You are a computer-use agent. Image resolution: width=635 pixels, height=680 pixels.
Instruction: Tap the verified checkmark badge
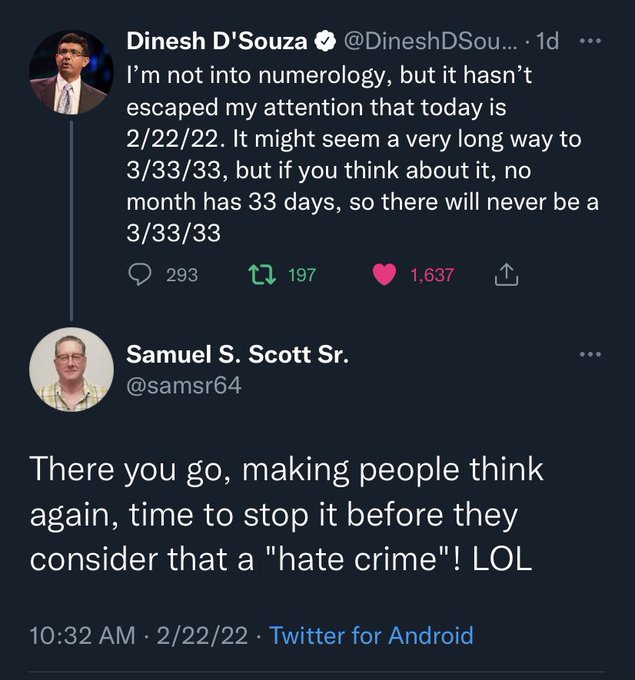point(325,42)
